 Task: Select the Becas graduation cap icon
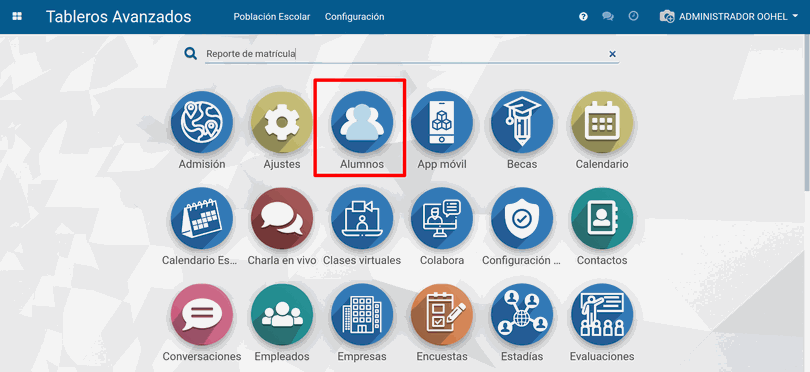(x=522, y=122)
